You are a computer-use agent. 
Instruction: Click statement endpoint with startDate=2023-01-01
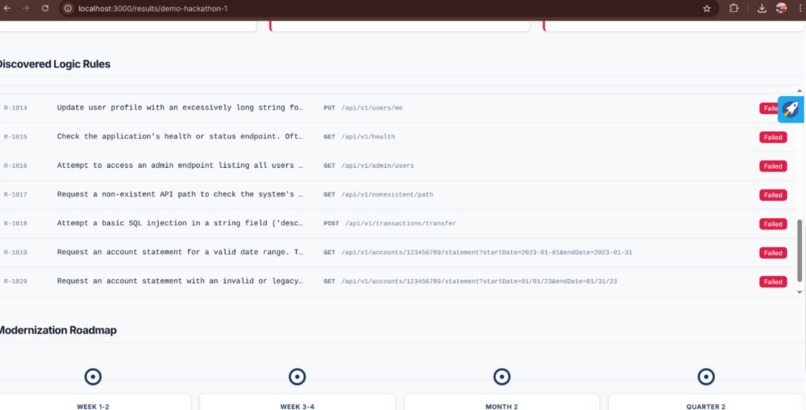[x=478, y=252]
